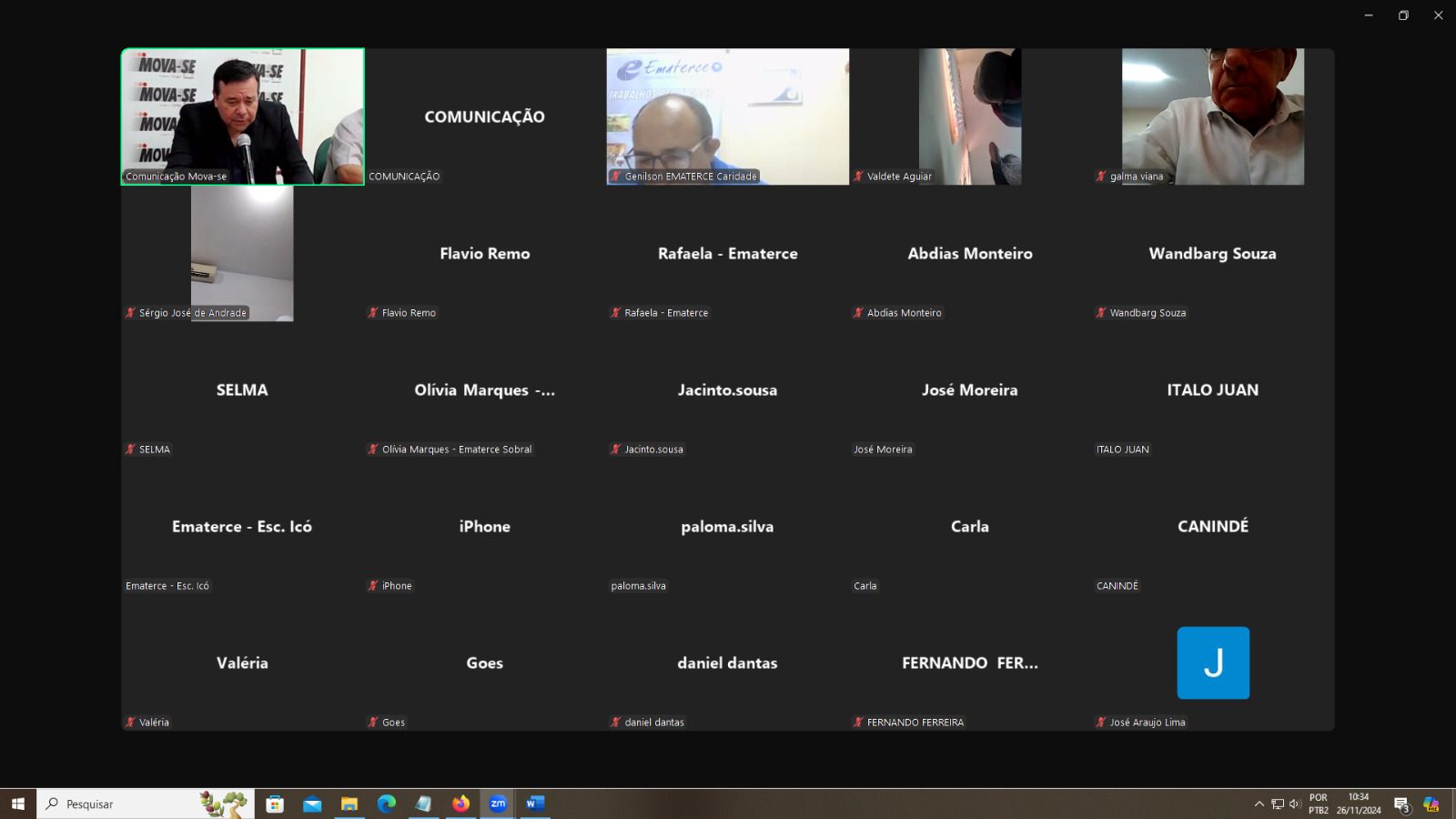Image resolution: width=1456 pixels, height=819 pixels.
Task: Launch Firefox from the taskbar
Action: pyautogui.click(x=460, y=804)
